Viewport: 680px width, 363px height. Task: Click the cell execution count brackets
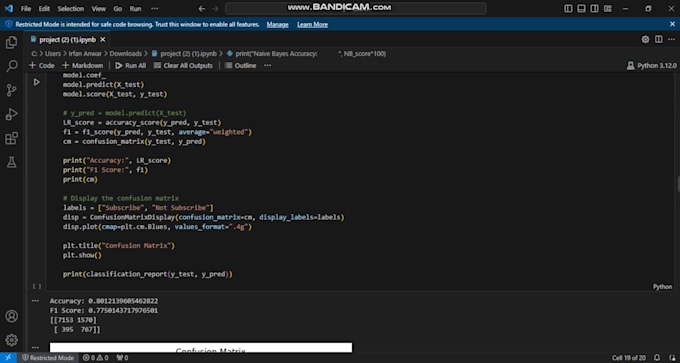tap(37, 286)
